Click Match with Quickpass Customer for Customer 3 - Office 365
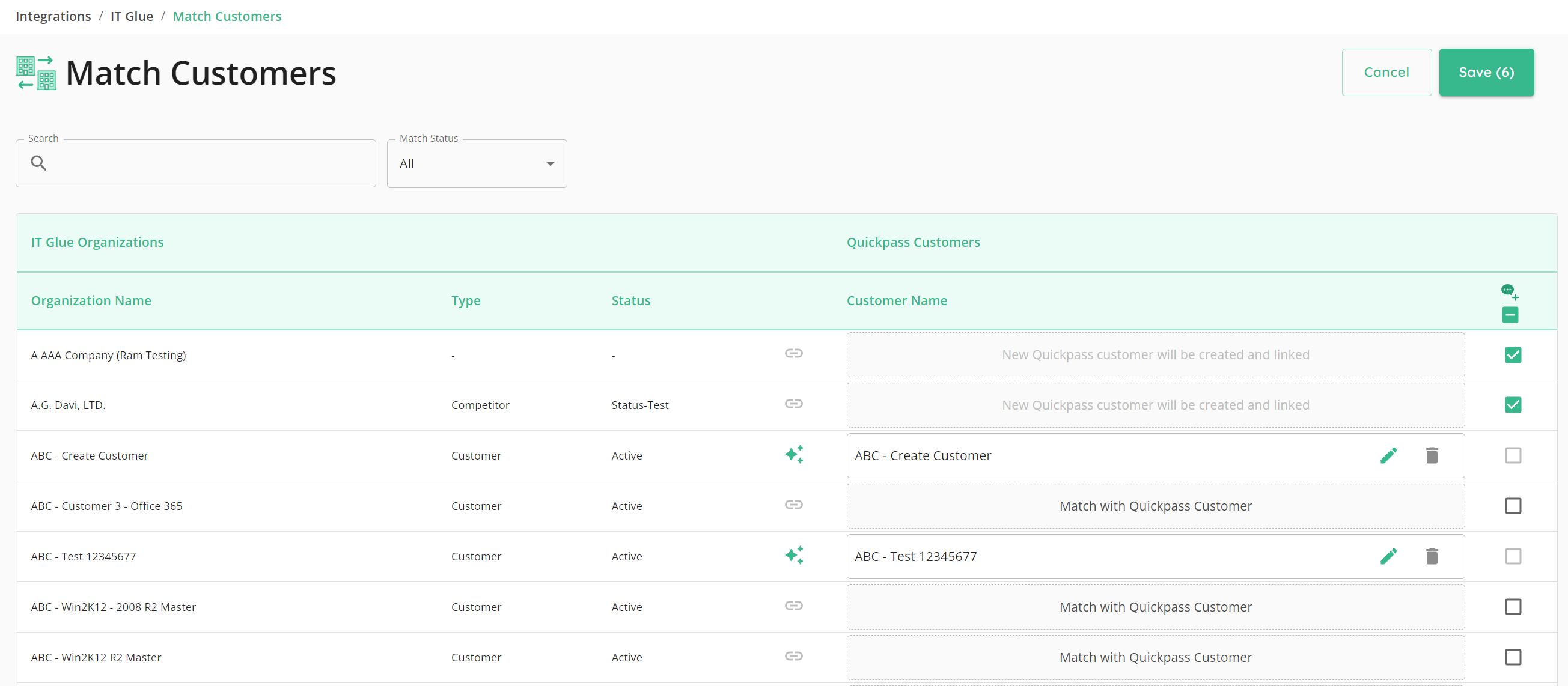The image size is (1568, 686). tap(1155, 506)
